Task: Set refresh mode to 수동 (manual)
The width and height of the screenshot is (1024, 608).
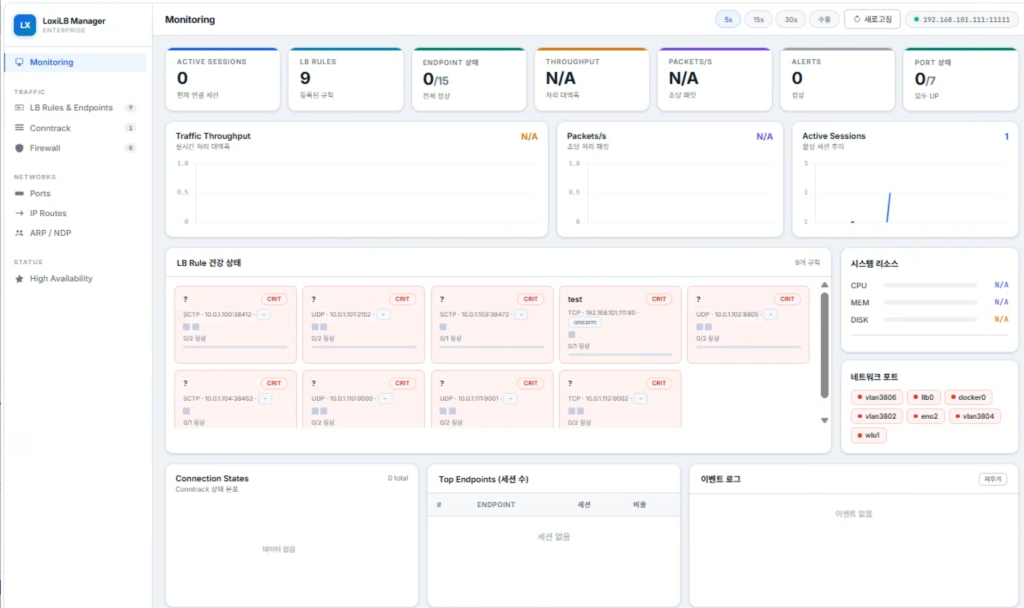Action: coord(823,19)
